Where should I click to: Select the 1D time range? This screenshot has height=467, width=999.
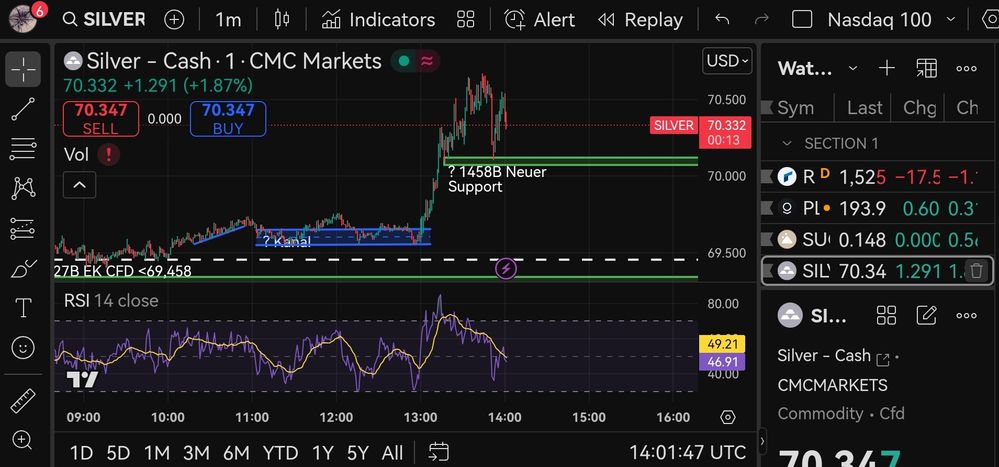(x=81, y=453)
